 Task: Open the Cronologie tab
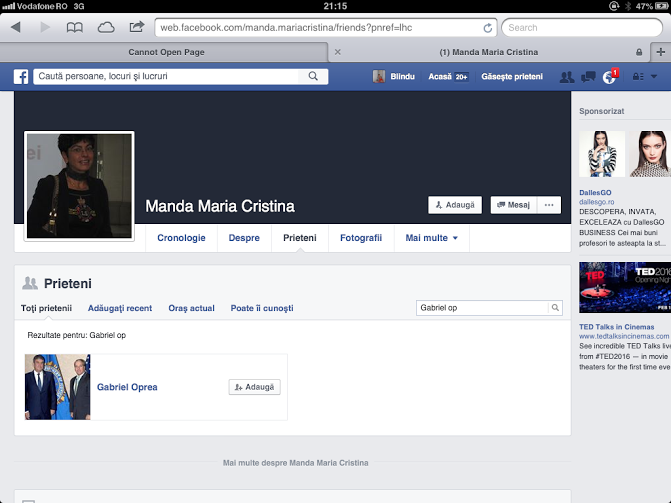[181, 238]
